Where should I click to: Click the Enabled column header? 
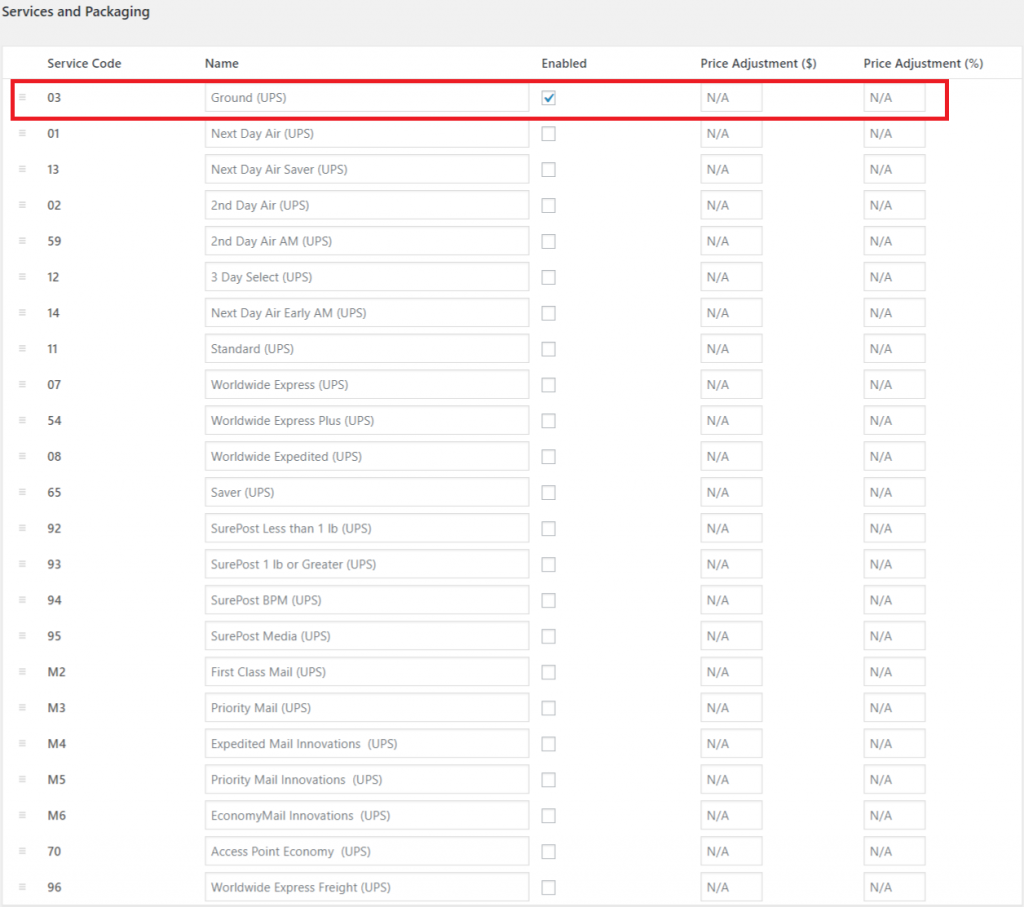pos(564,63)
